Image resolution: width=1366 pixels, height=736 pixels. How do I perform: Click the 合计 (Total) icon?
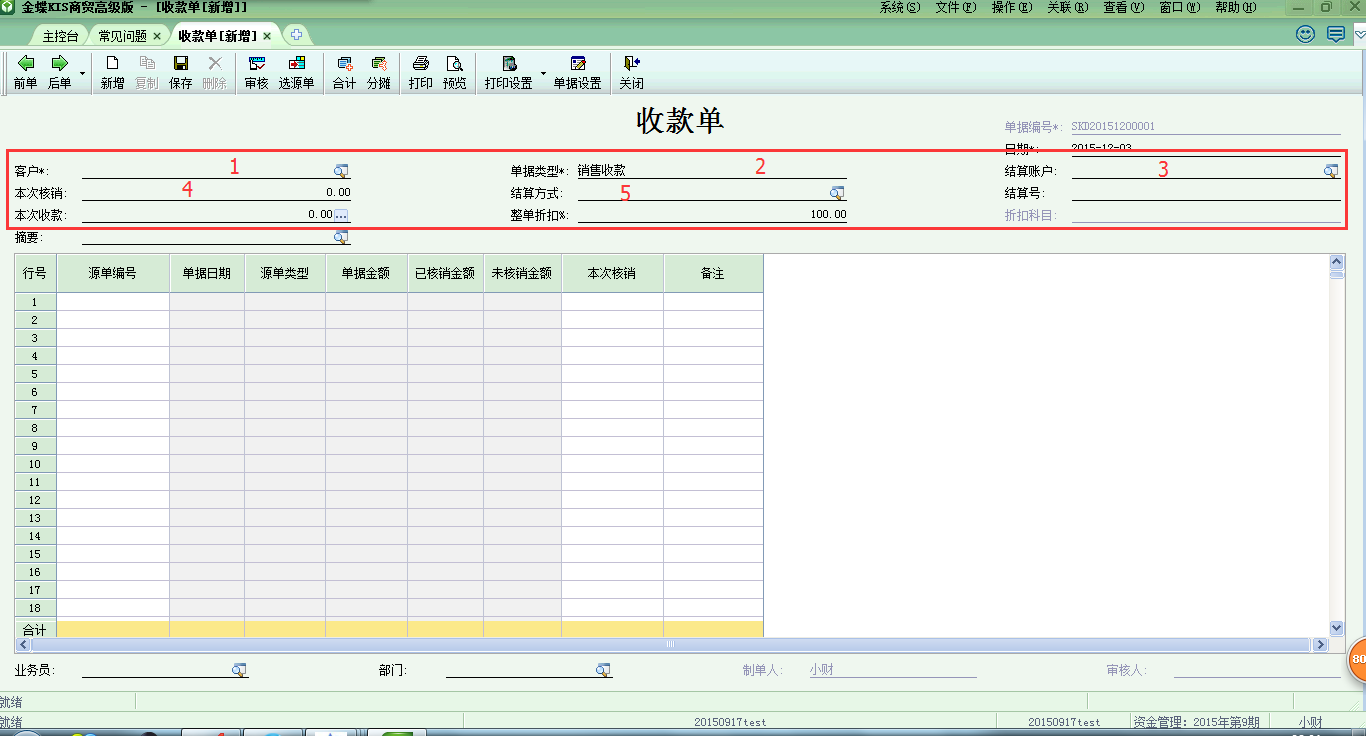pos(343,70)
